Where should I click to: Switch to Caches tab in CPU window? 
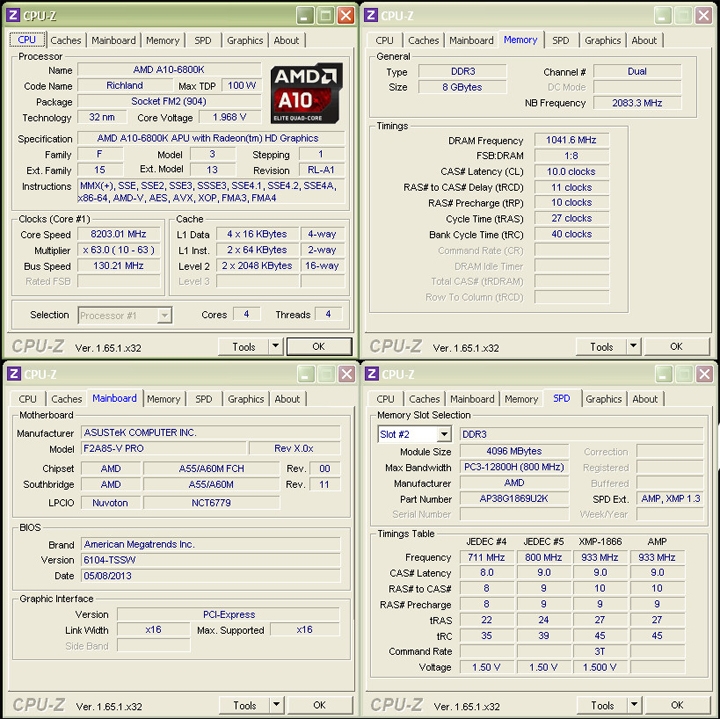pyautogui.click(x=66, y=40)
